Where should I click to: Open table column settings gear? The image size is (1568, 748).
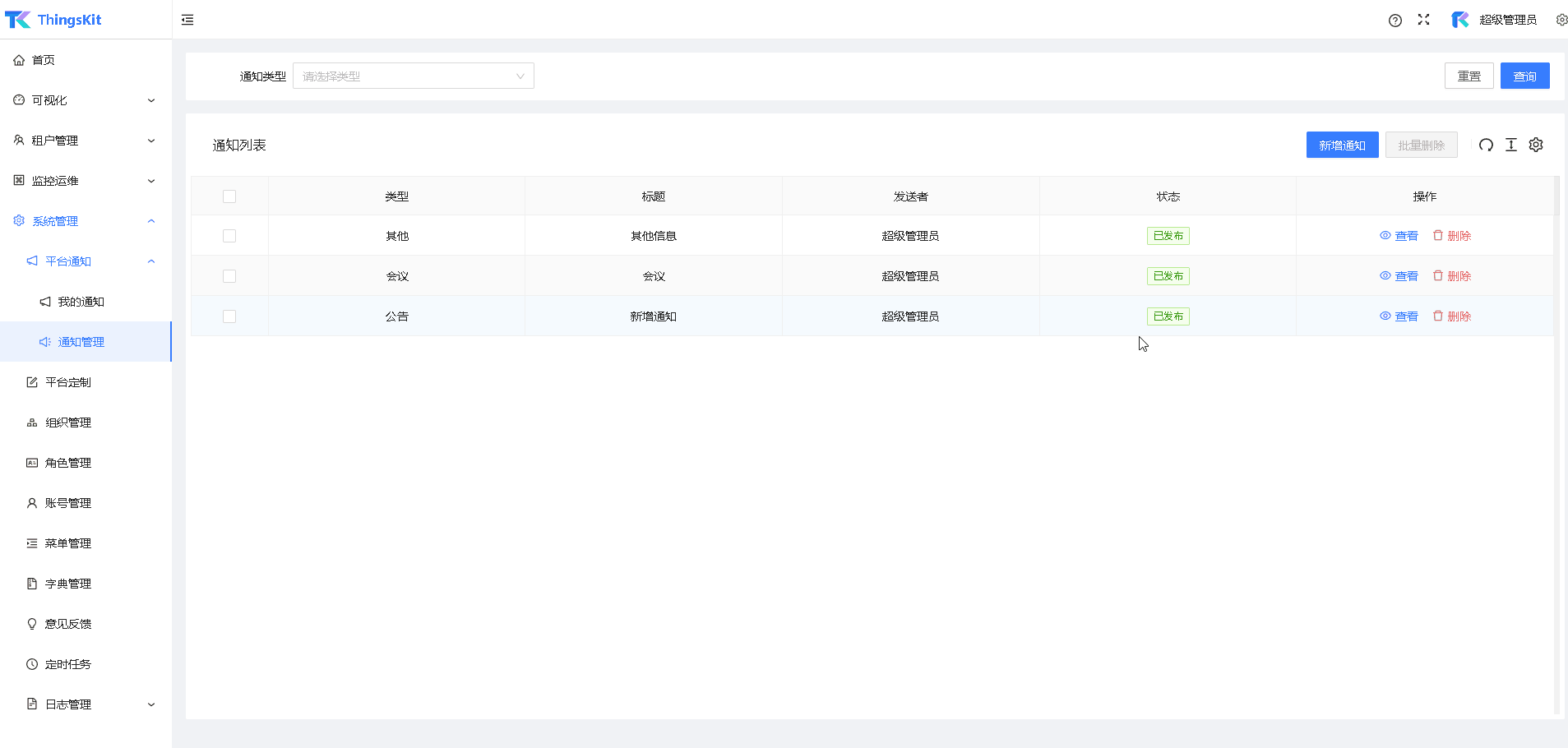point(1535,145)
